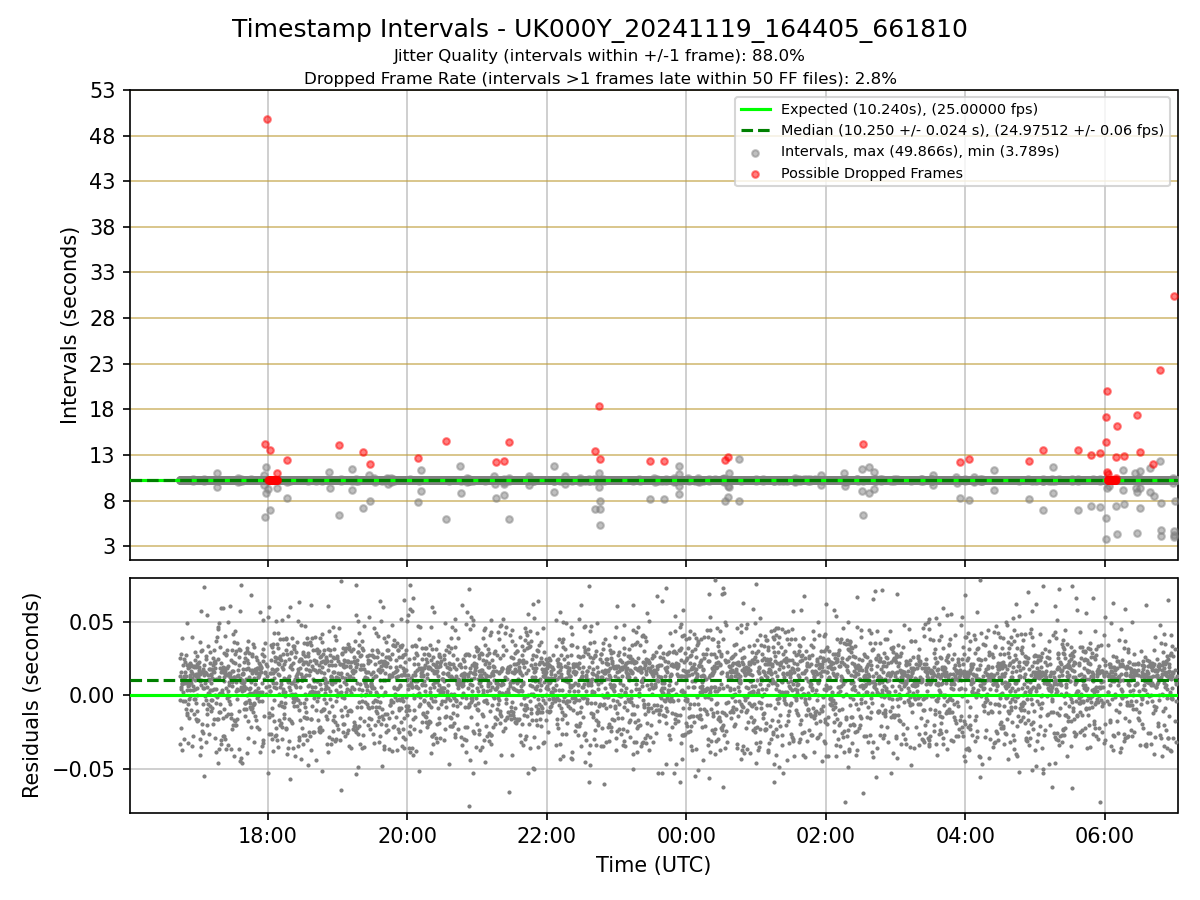Click the x-axis tick label '20:00'
This screenshot has width=1200, height=900.
click(407, 834)
